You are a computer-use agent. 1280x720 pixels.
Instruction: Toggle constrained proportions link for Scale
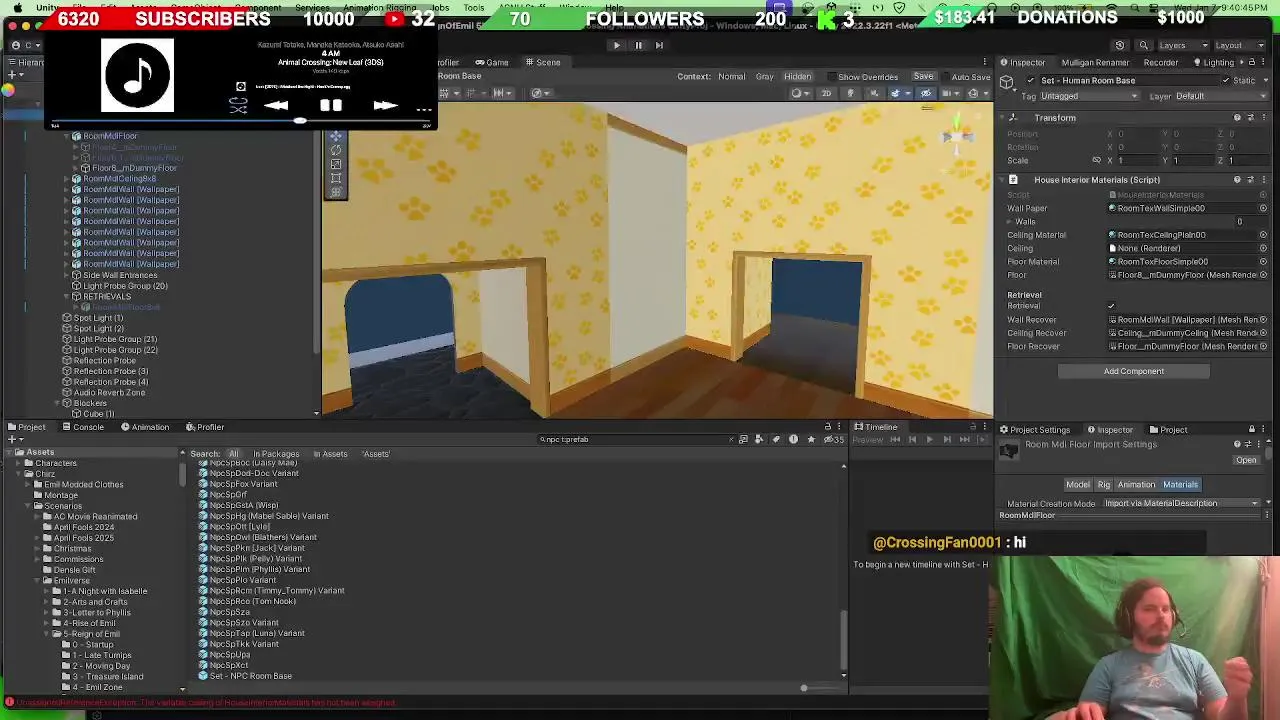click(x=1096, y=160)
